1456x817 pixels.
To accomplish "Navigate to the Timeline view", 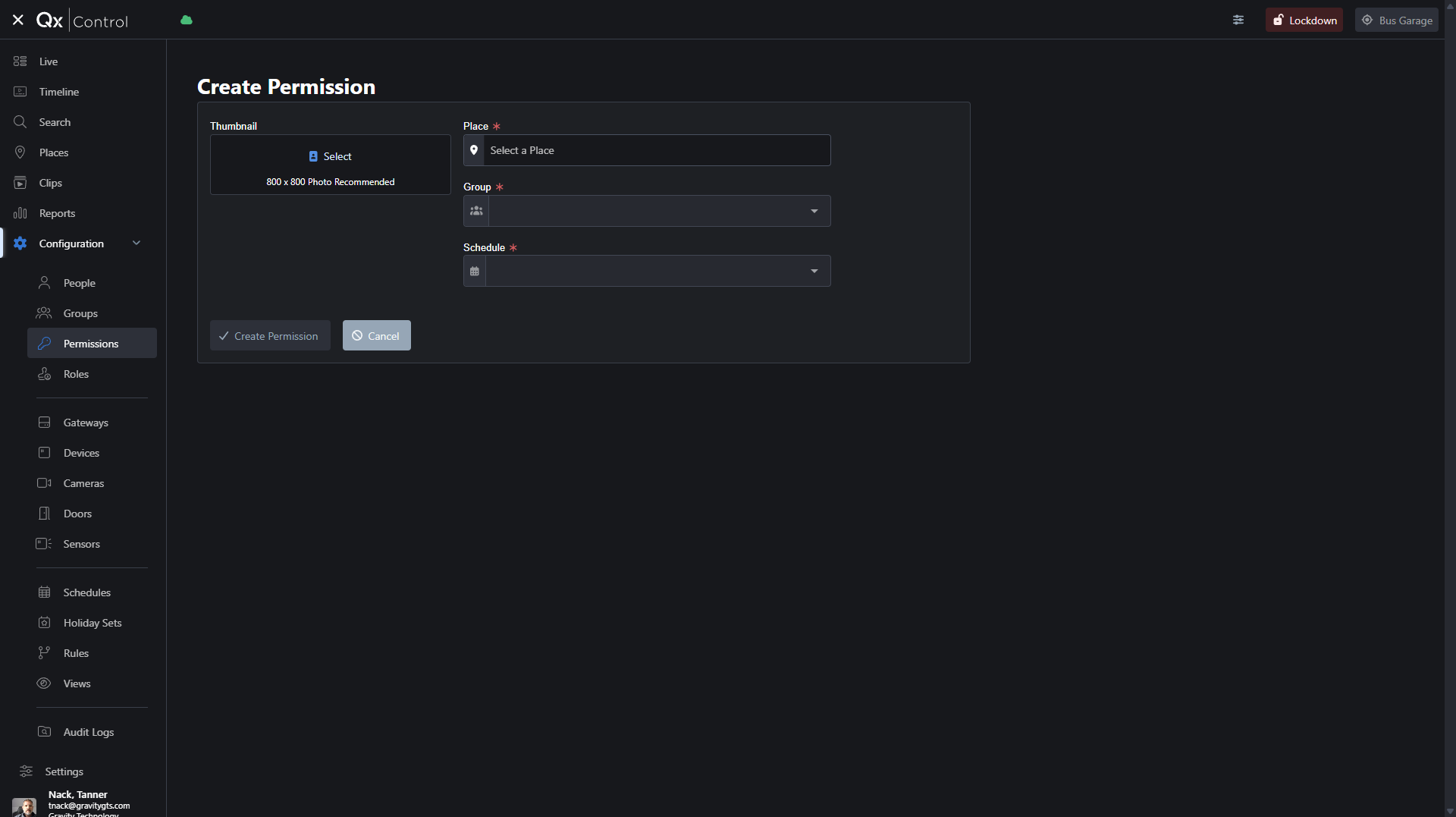I will tap(59, 92).
